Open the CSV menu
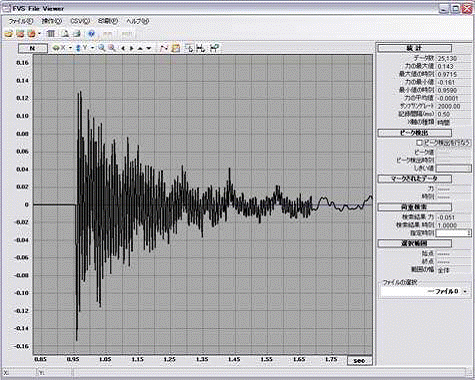Screen dimensions: 475x380 click(80, 21)
